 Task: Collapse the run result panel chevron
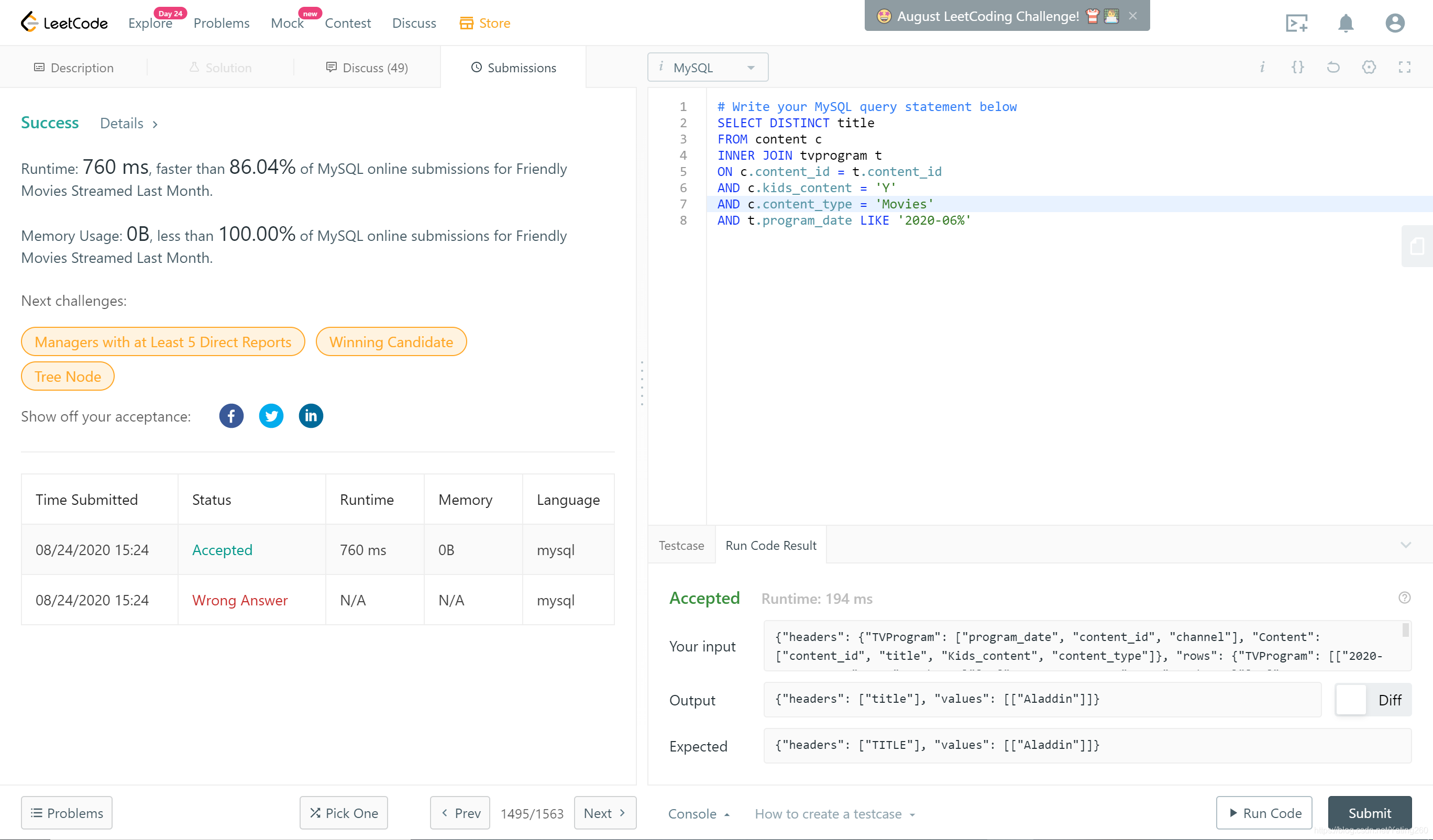(x=1405, y=545)
